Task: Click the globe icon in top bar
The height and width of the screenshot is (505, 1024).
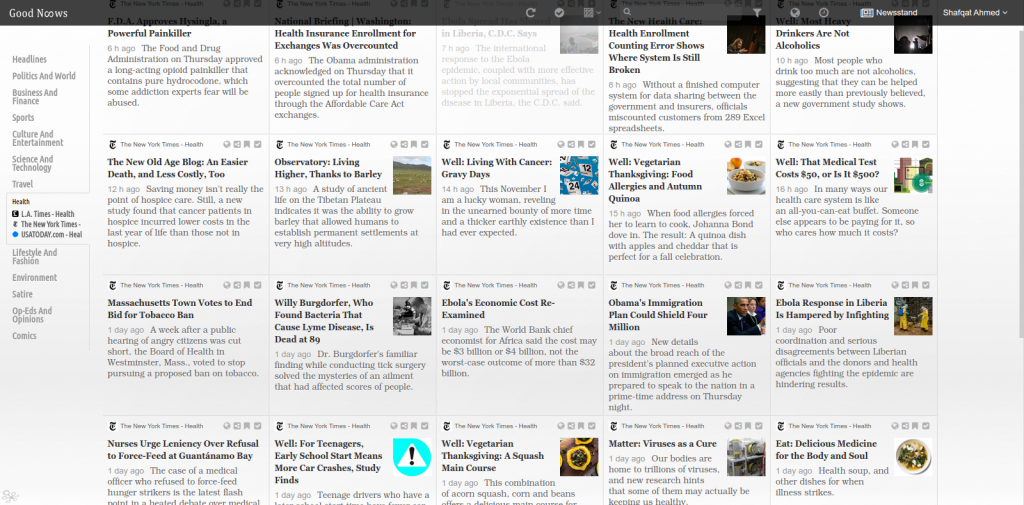Action: coord(795,12)
